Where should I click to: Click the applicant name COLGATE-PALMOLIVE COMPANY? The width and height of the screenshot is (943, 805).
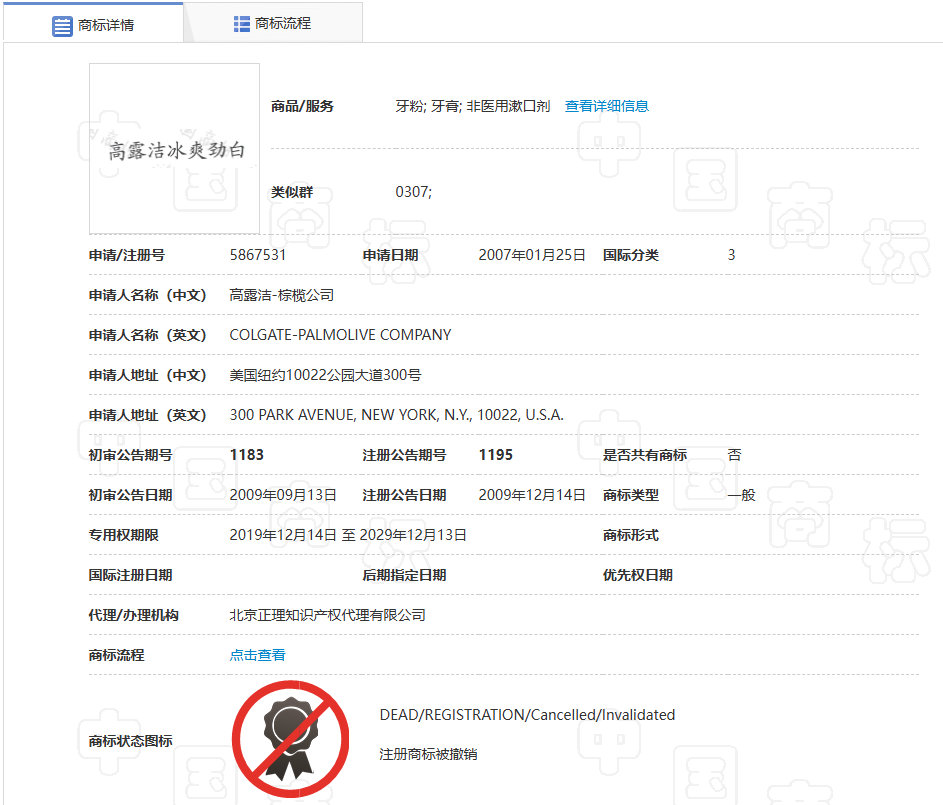pyautogui.click(x=340, y=335)
